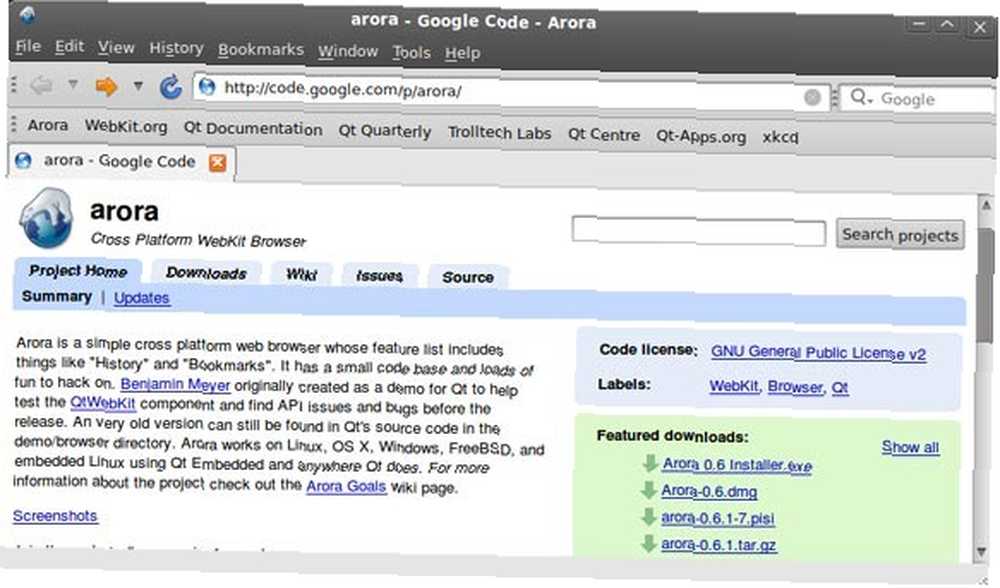
Task: Click Show all featured downloads
Action: pyautogui.click(x=910, y=447)
